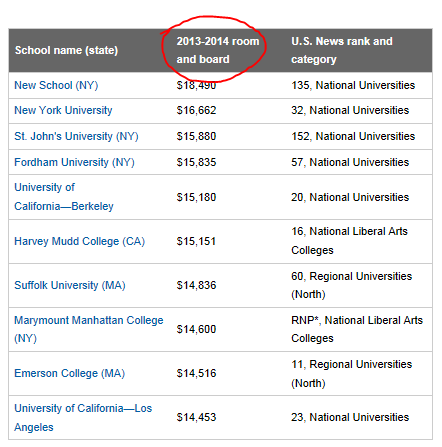Click 11, Regional Universities (North) cell
Viewport: 442px width, 447px height.
[351, 373]
